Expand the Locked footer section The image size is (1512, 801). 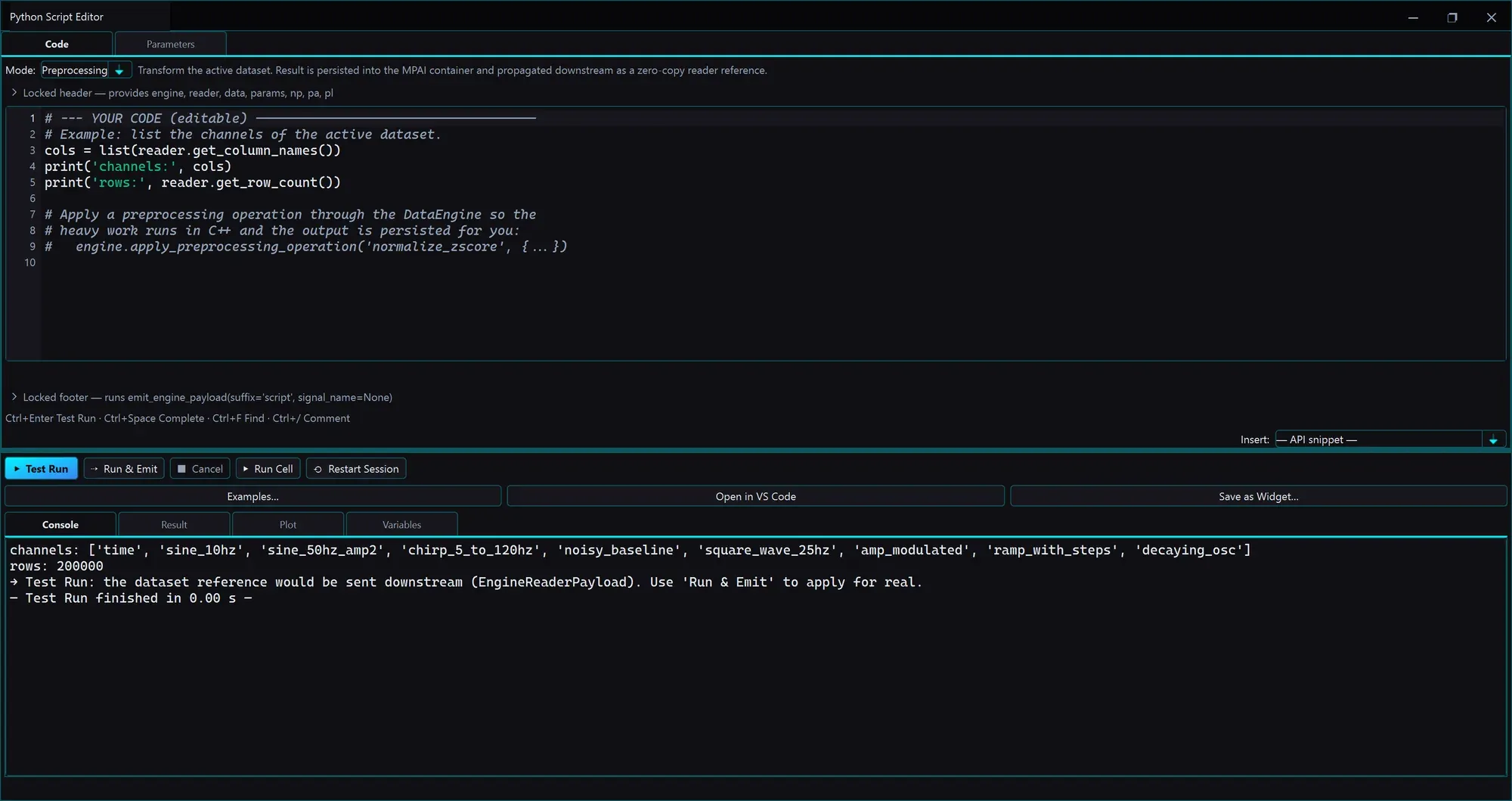(201, 397)
